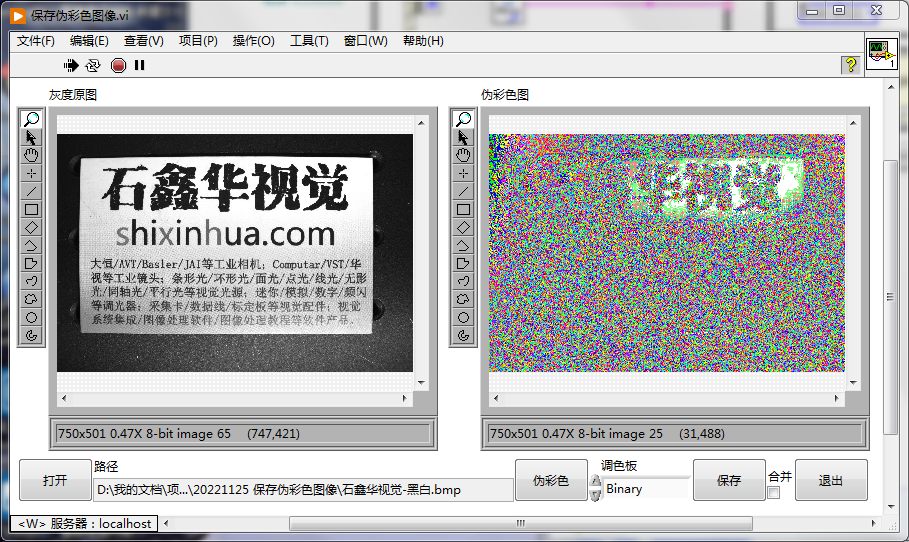Select Polygon tool in pseudo-color image palette
909x542 pixels.
tap(463, 263)
